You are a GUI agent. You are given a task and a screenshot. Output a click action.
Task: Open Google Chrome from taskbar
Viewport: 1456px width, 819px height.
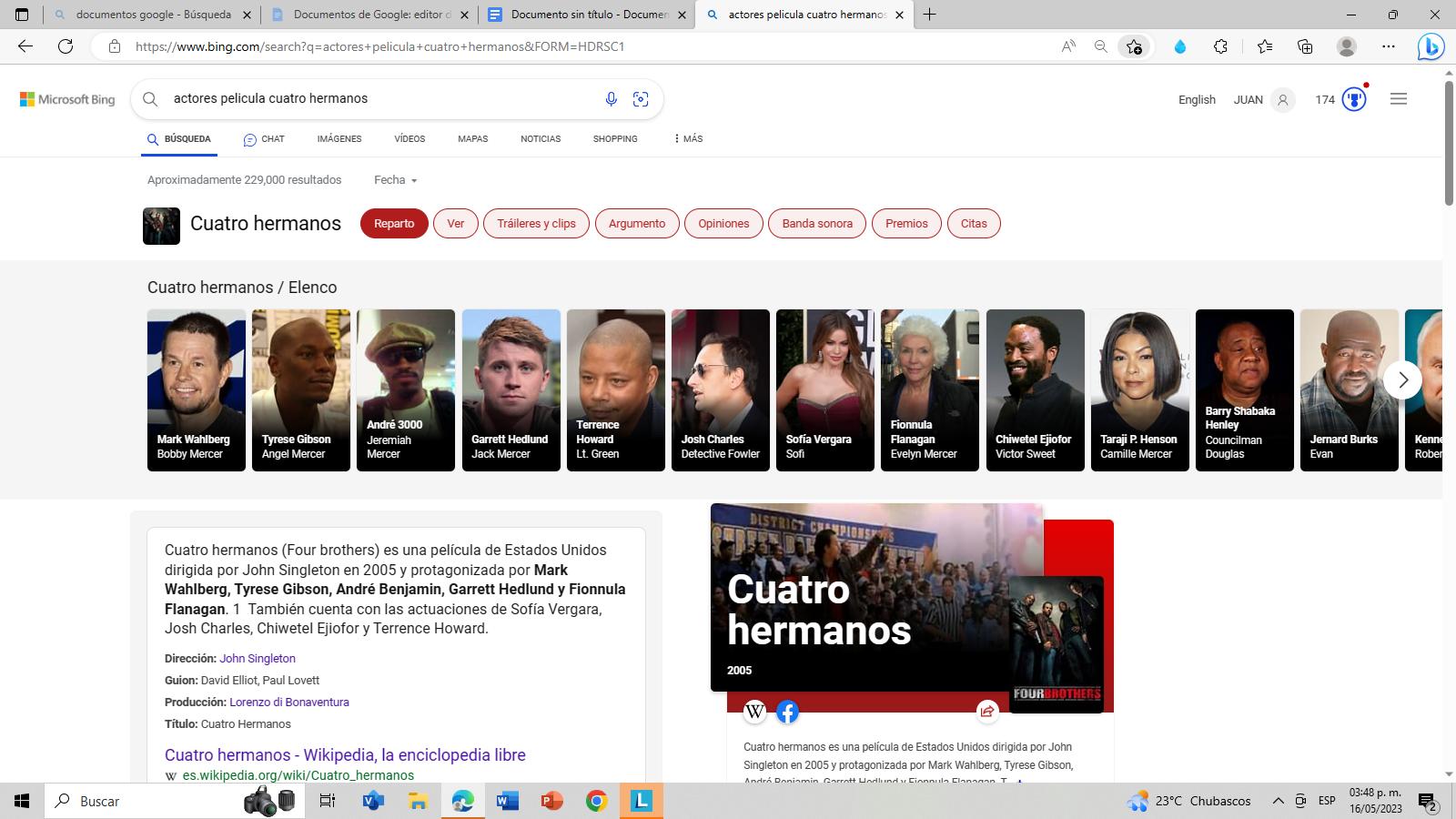[x=596, y=801]
